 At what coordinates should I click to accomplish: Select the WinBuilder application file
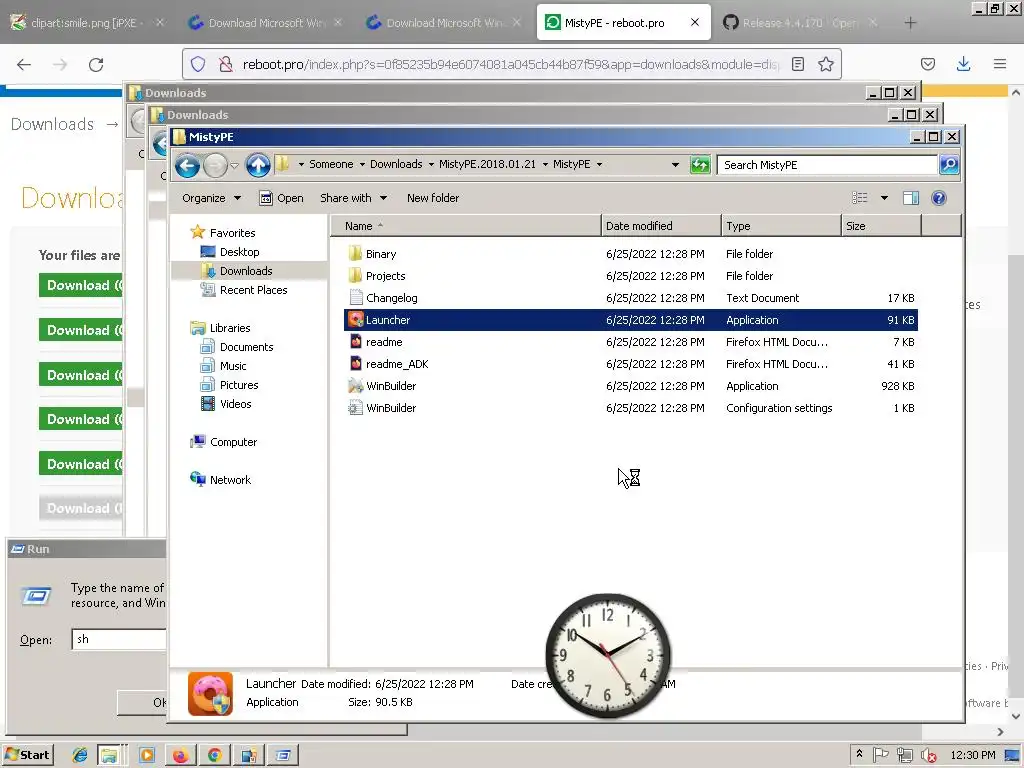[631, 386]
